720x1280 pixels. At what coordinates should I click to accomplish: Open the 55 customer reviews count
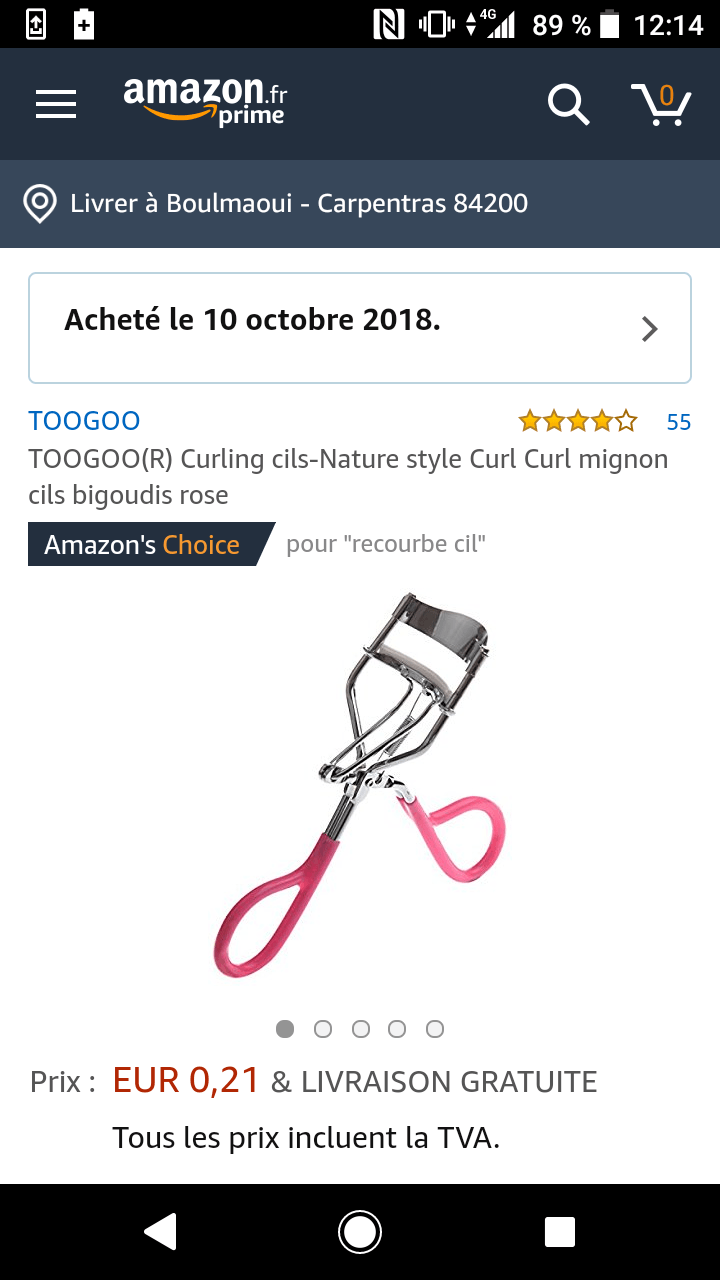coord(679,422)
